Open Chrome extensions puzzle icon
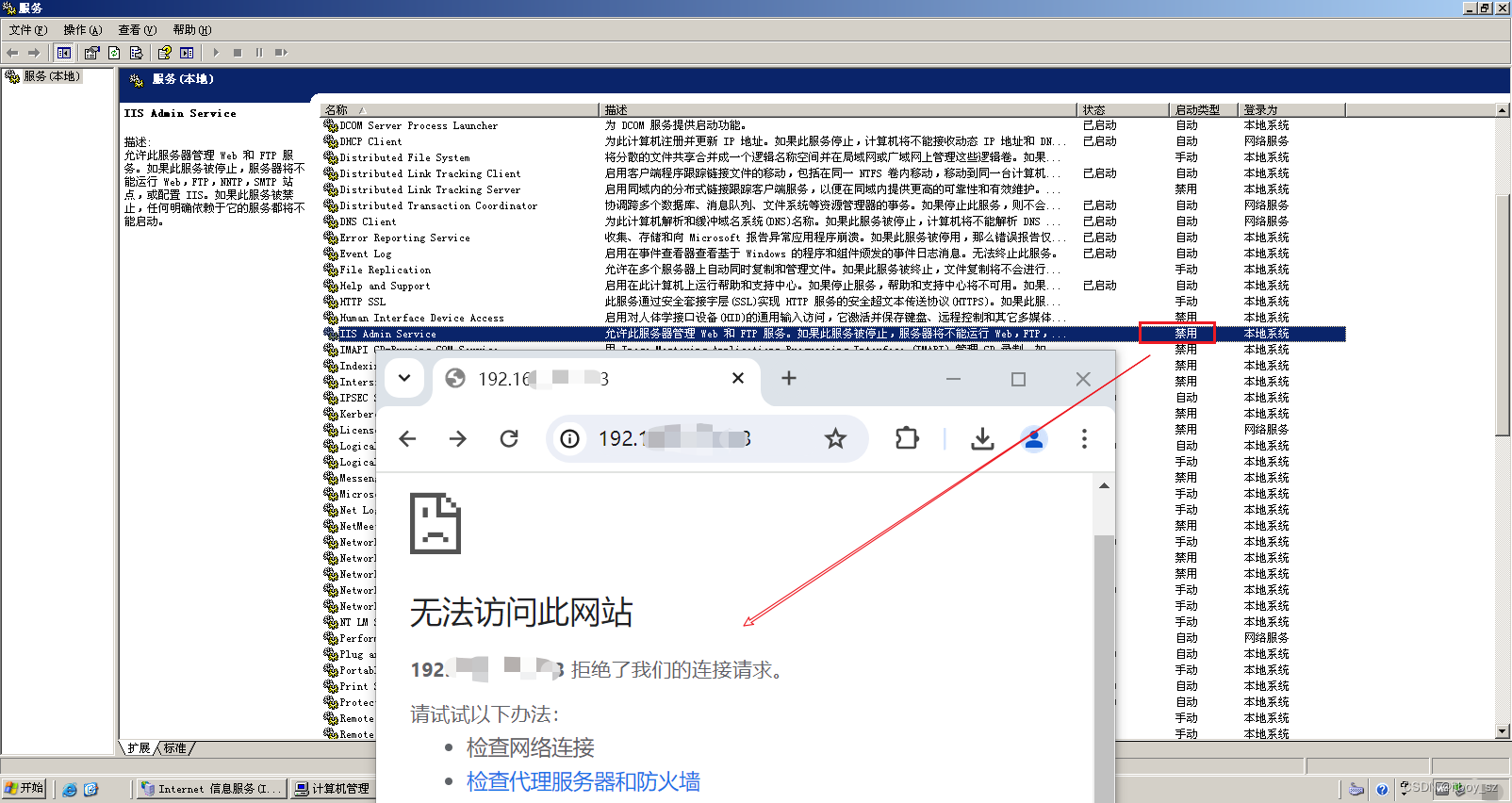Viewport: 1512px width, 803px height. pos(907,438)
